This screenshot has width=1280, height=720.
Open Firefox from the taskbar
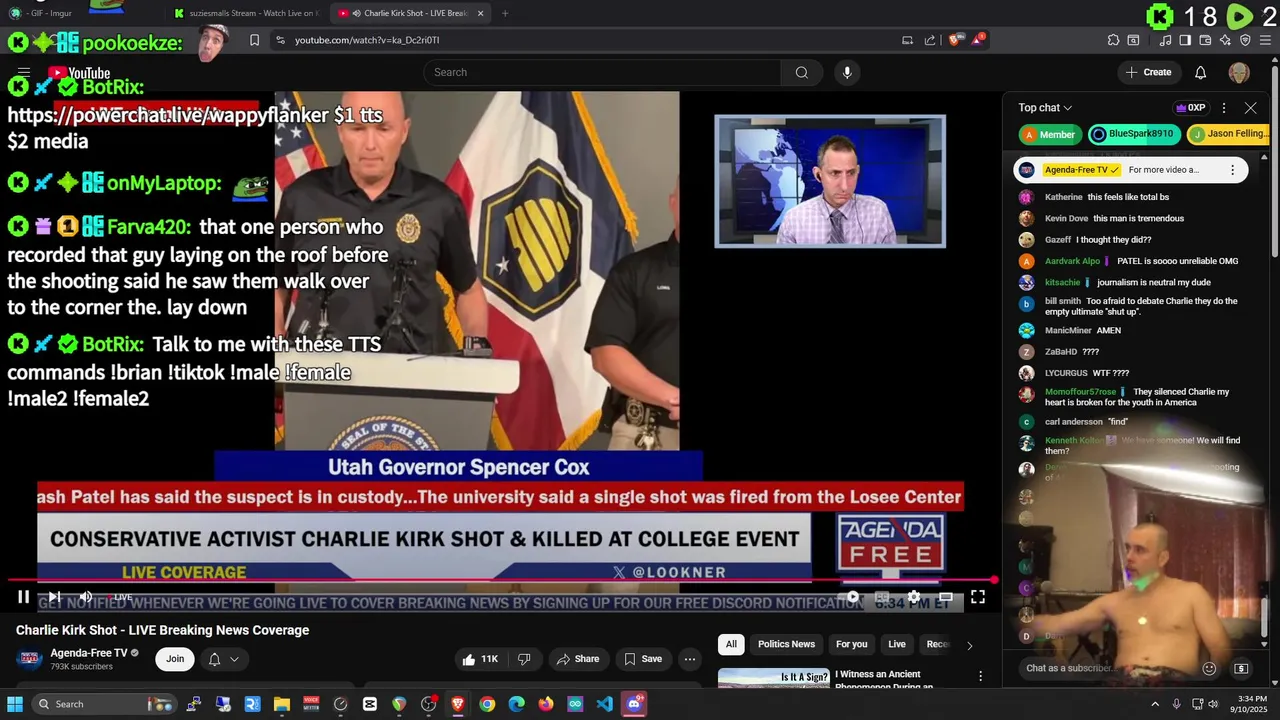545,704
